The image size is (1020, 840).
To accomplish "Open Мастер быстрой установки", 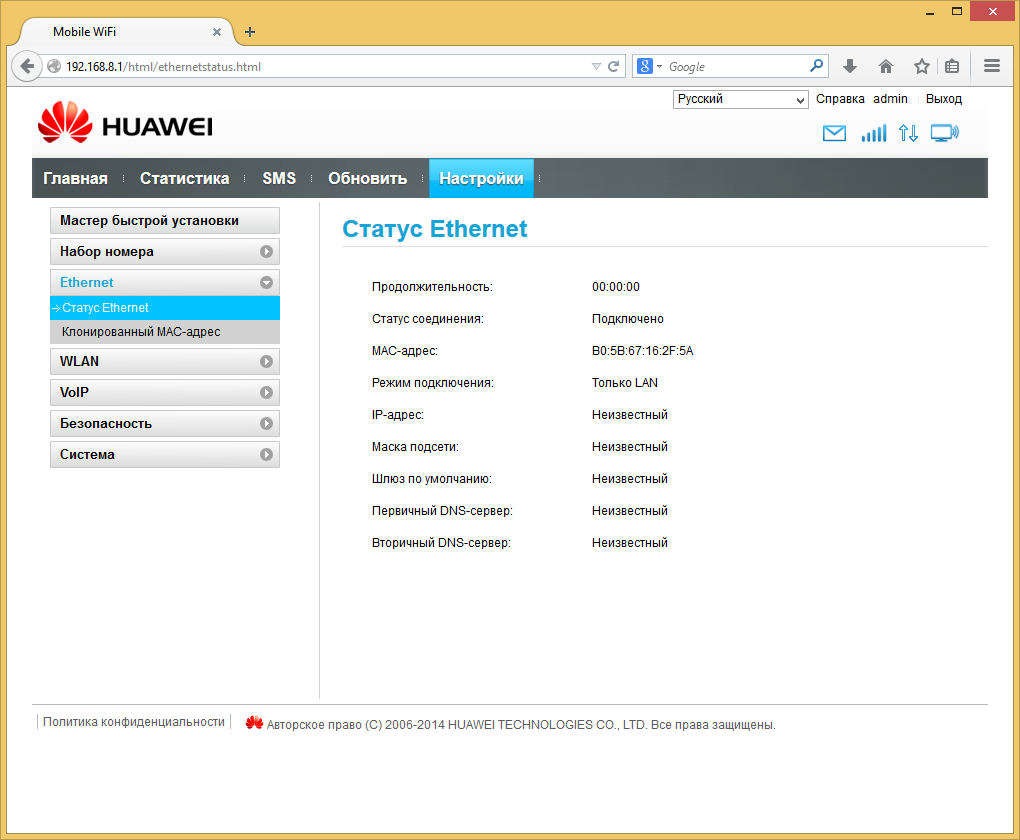I will [x=165, y=221].
